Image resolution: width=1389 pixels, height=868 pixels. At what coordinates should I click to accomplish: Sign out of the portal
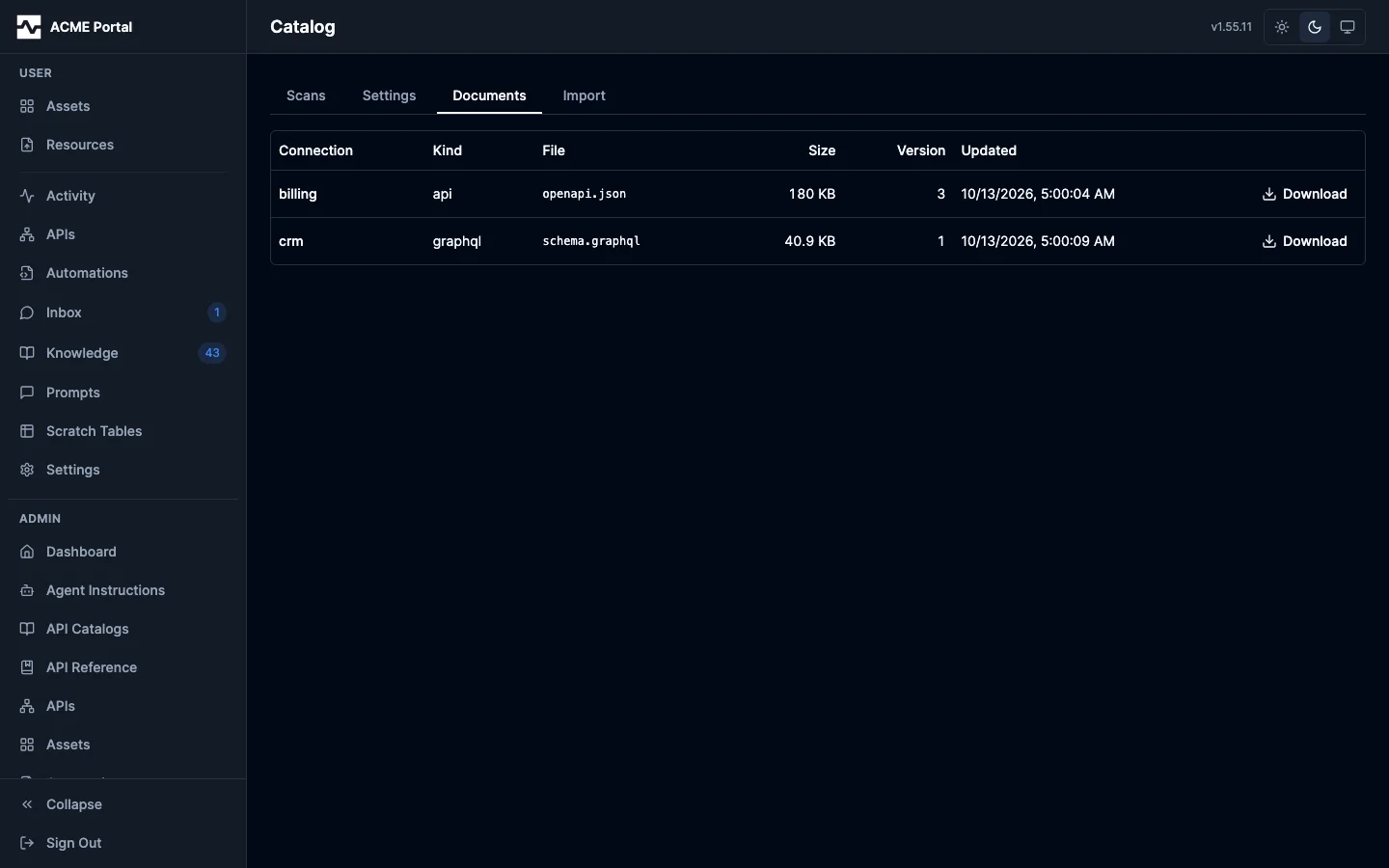[x=123, y=843]
